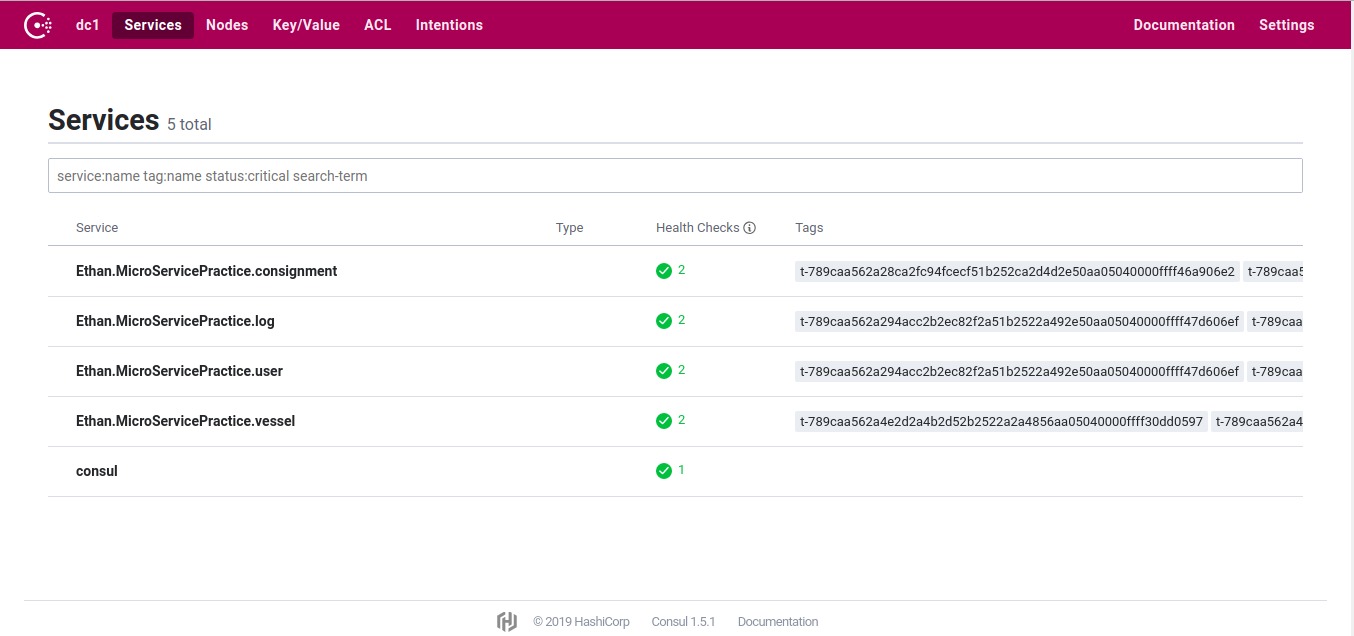
Task: Click tag ending ffff46a906e2 on consignment row
Action: [1017, 271]
